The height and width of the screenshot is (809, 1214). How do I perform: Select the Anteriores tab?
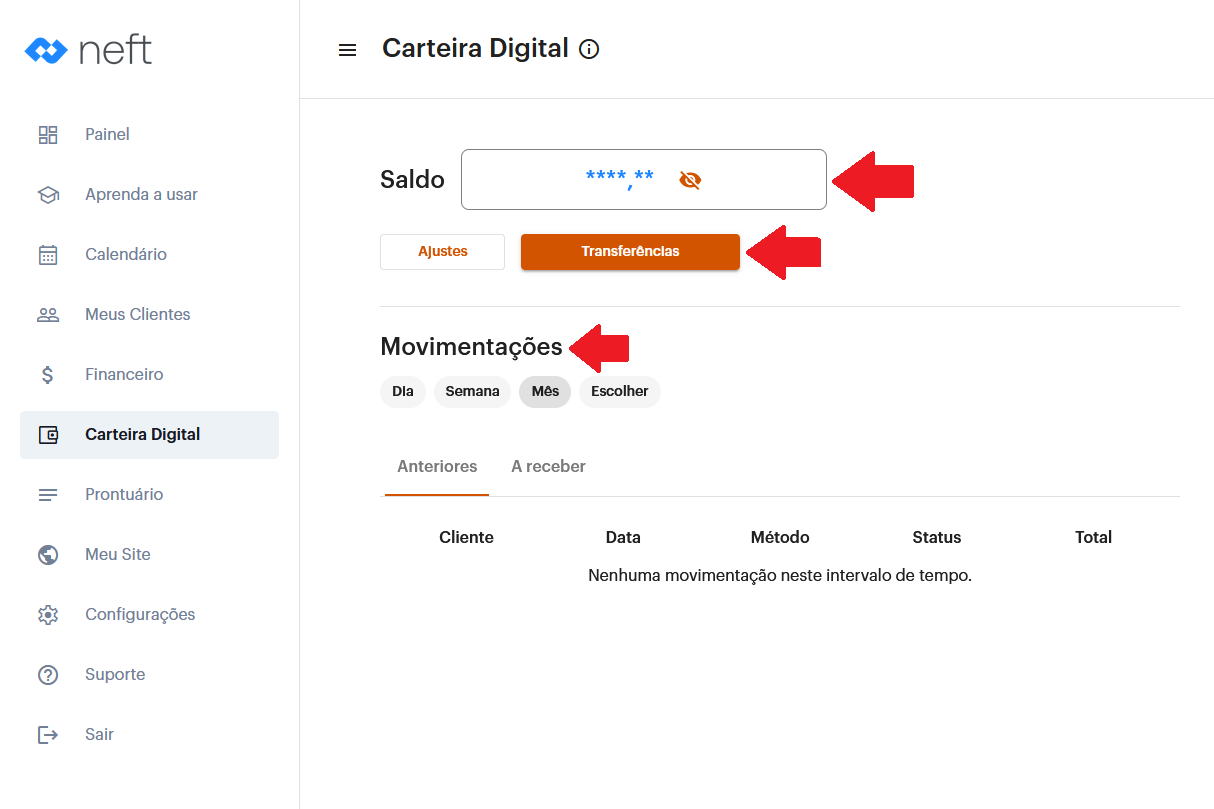click(437, 467)
